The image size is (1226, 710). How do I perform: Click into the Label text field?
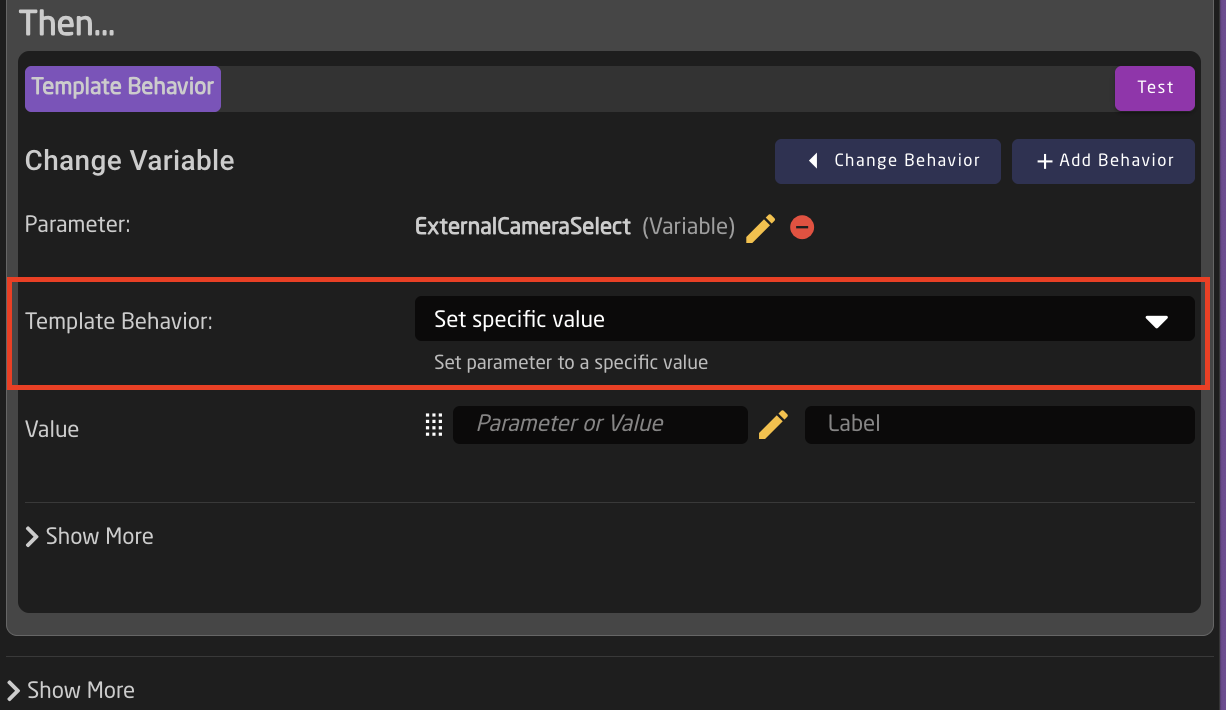(998, 424)
